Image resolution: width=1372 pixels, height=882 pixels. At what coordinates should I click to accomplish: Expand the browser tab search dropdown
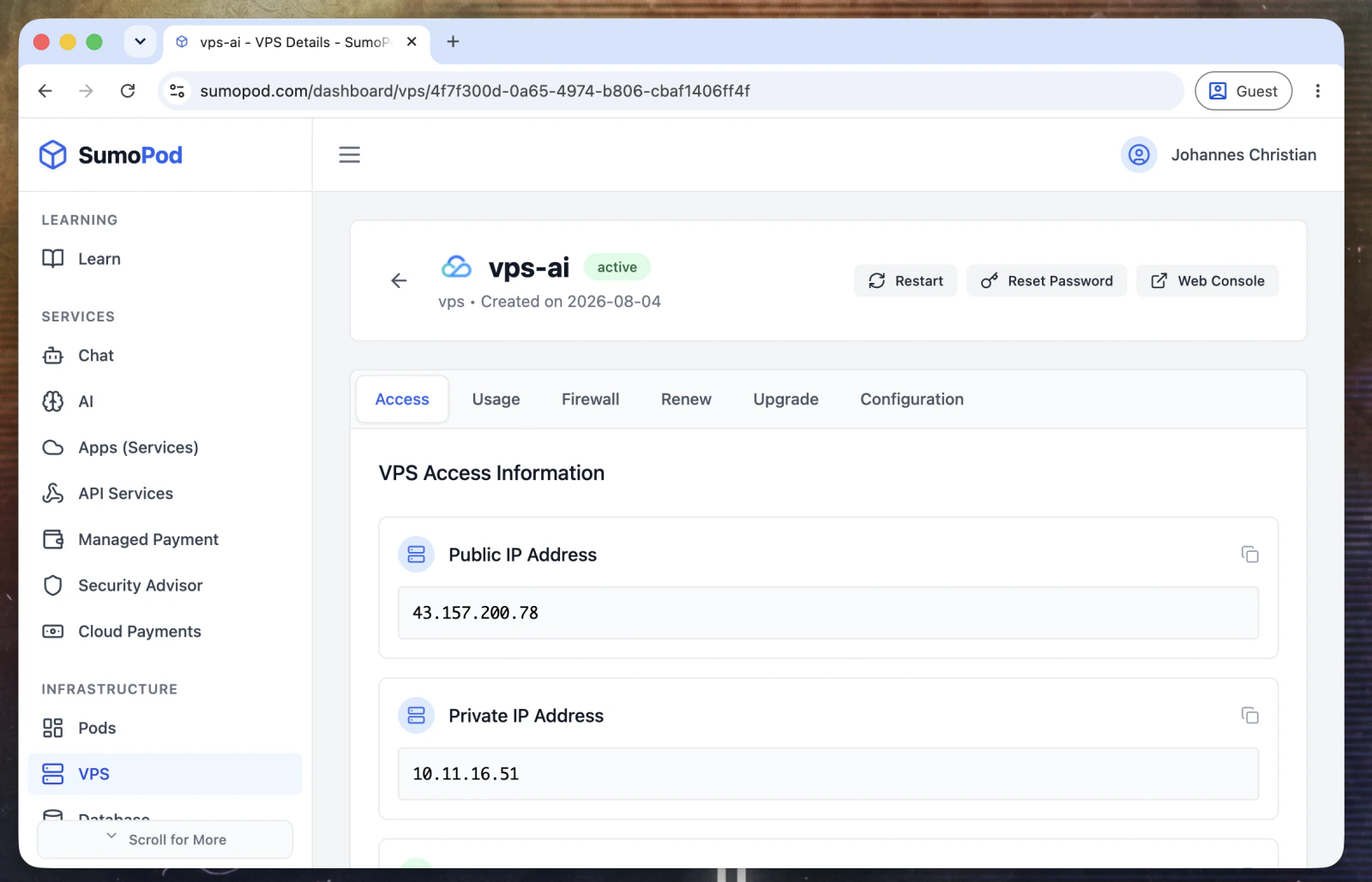coord(140,41)
